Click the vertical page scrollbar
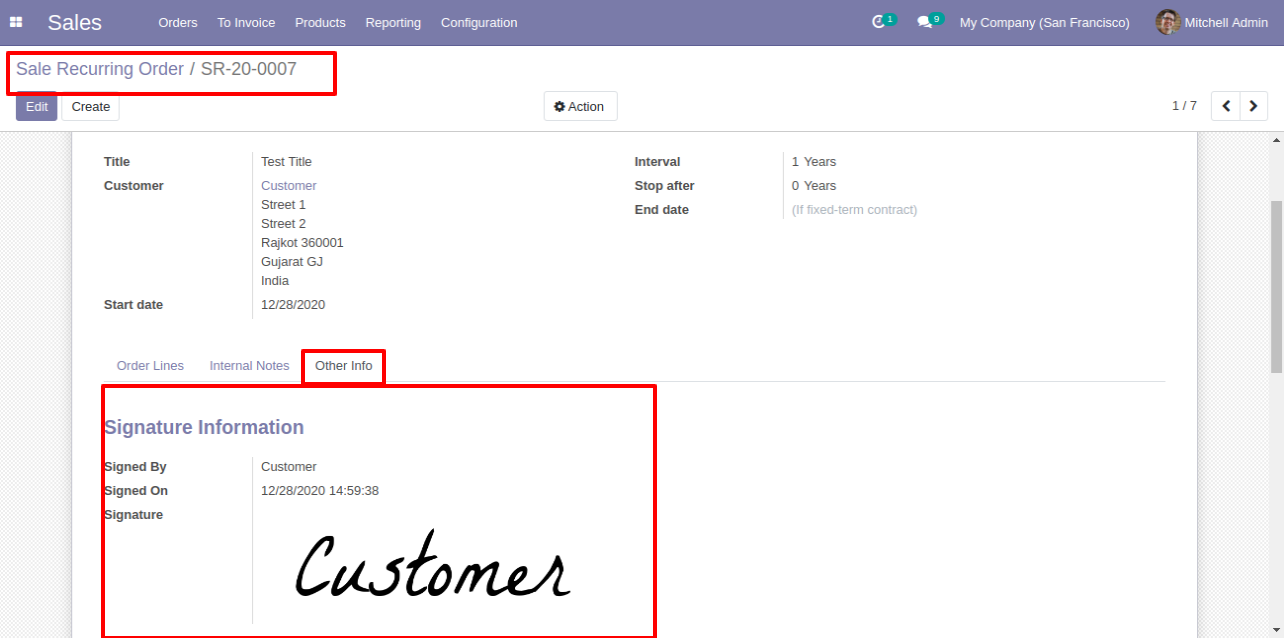Image resolution: width=1284 pixels, height=638 pixels. [1276, 286]
